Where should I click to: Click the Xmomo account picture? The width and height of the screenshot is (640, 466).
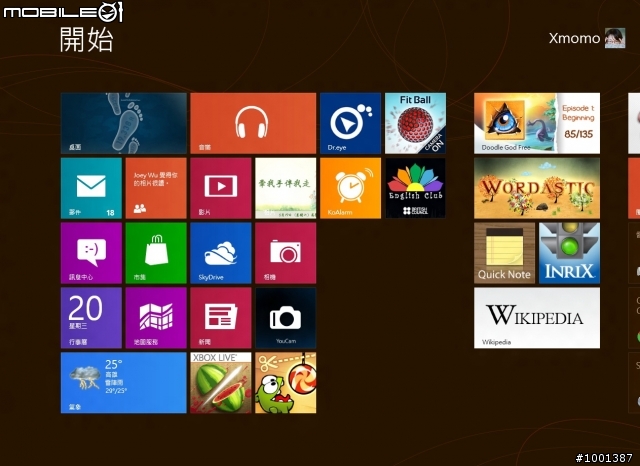tap(615, 38)
